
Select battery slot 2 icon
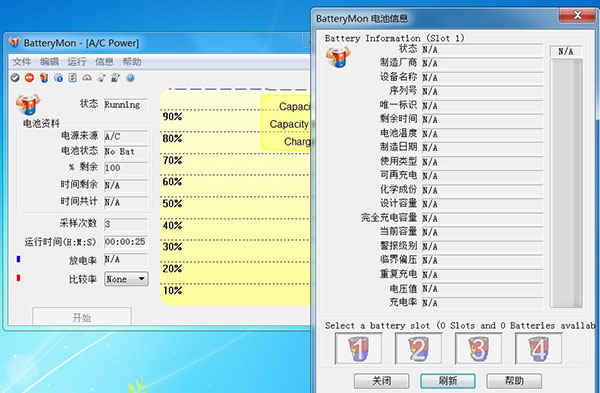click(418, 348)
